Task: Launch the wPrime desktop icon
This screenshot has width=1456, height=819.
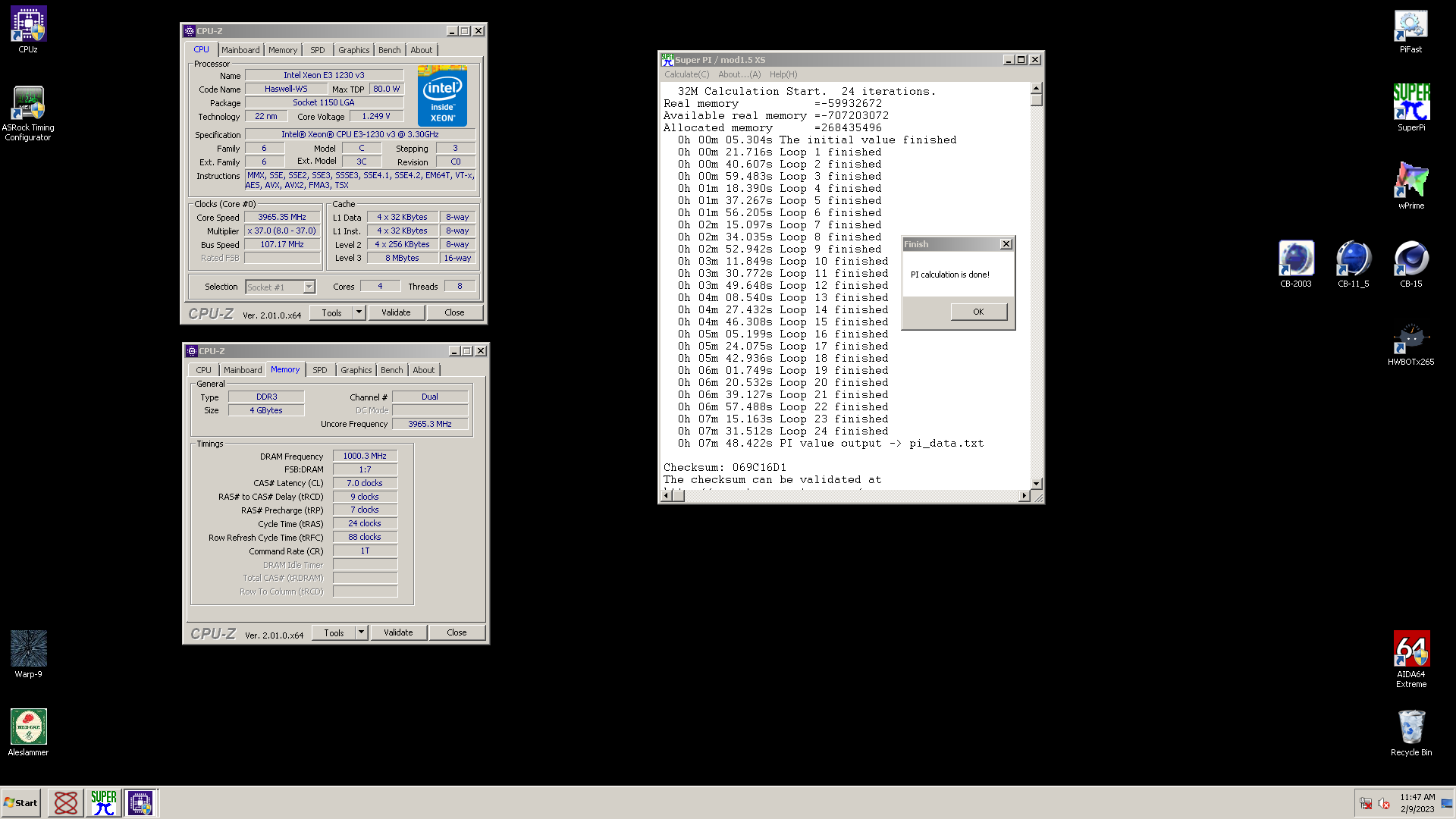Action: click(x=1410, y=186)
